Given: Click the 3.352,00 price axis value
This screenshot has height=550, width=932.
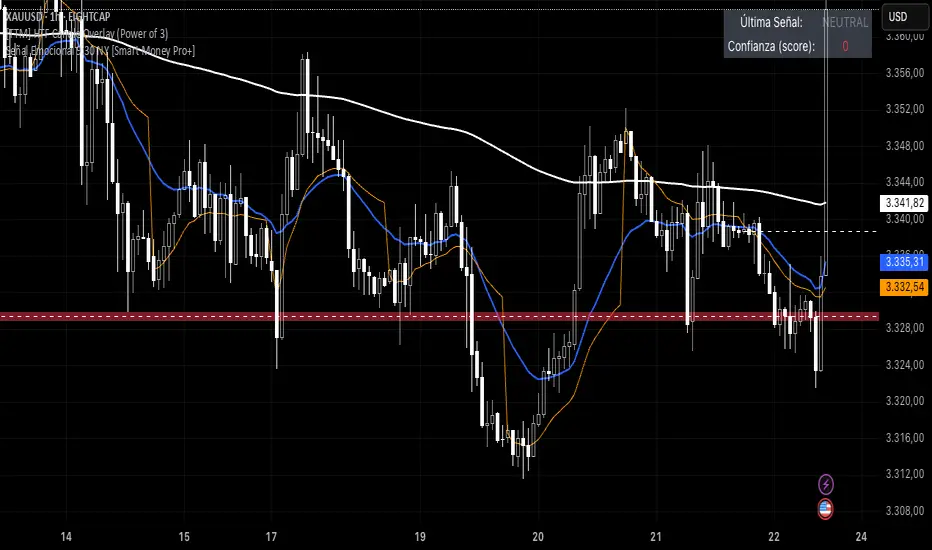Looking at the screenshot, I should pyautogui.click(x=905, y=109).
